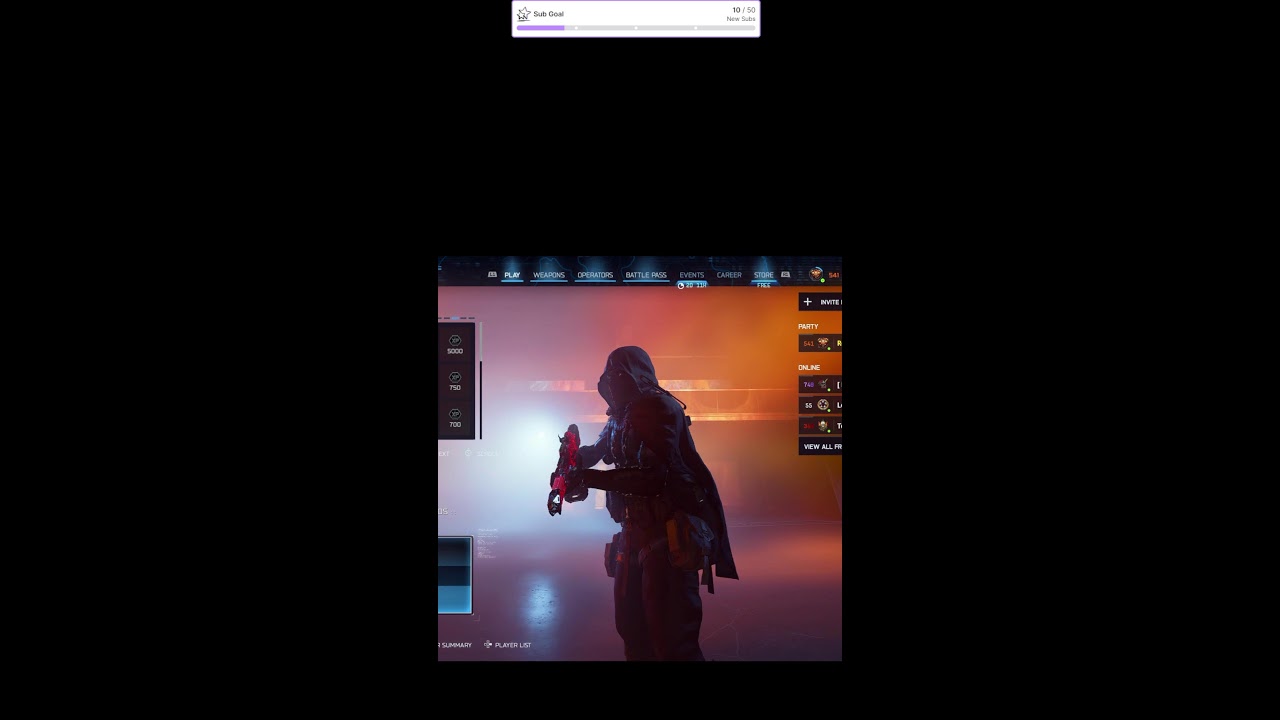The width and height of the screenshot is (1280, 720).
Task: Select the blue card thumbnail at lower left
Action: pyautogui.click(x=455, y=575)
